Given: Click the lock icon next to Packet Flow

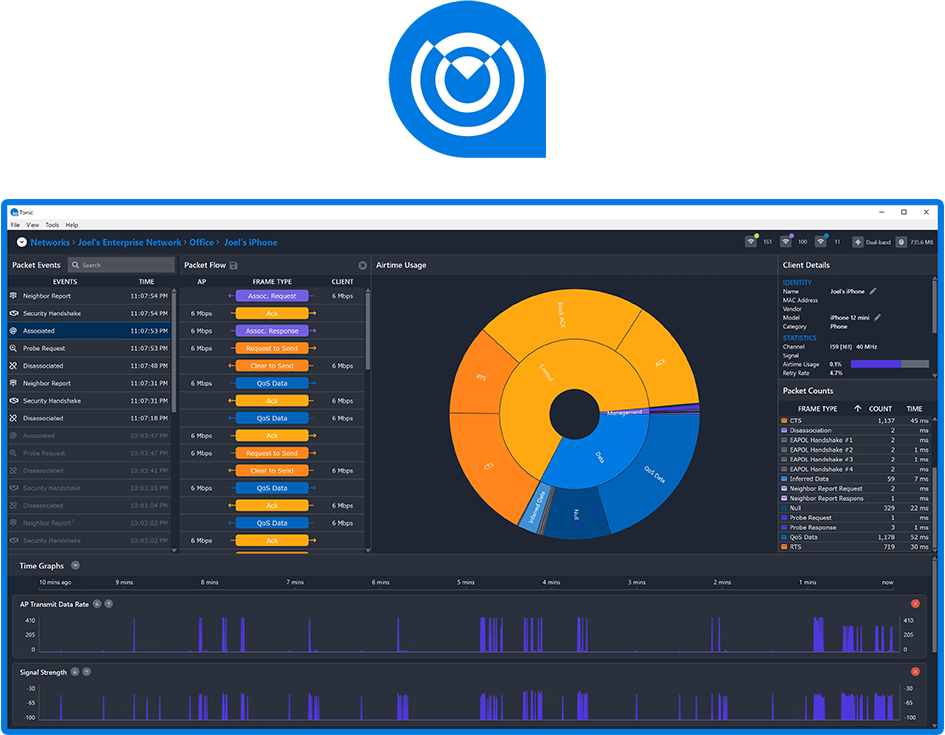Looking at the screenshot, I should [x=233, y=265].
